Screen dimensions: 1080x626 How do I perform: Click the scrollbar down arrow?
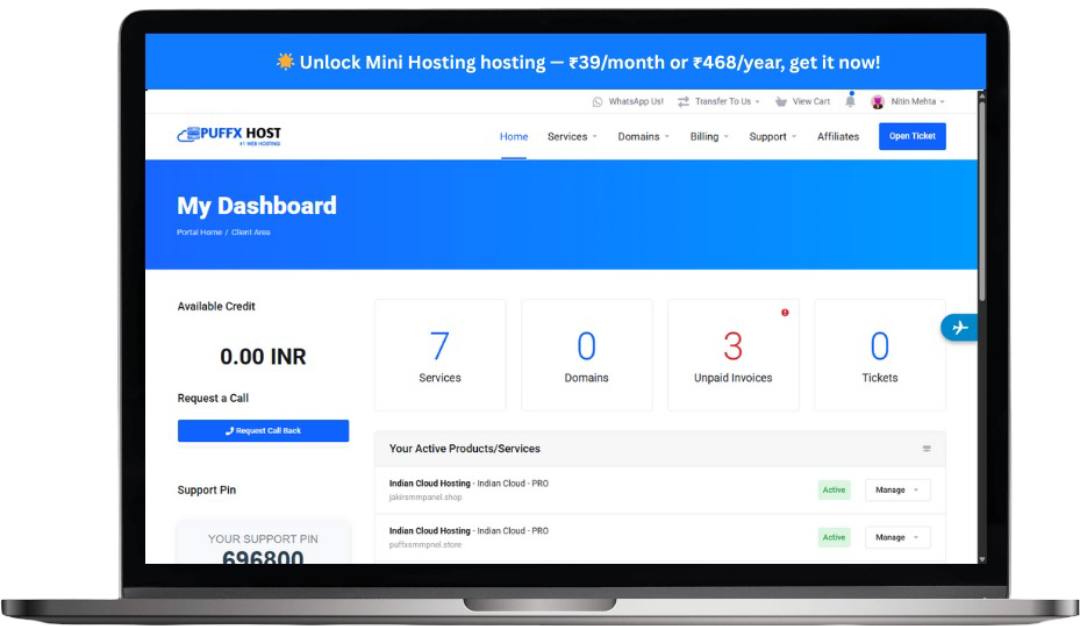pyautogui.click(x=982, y=559)
